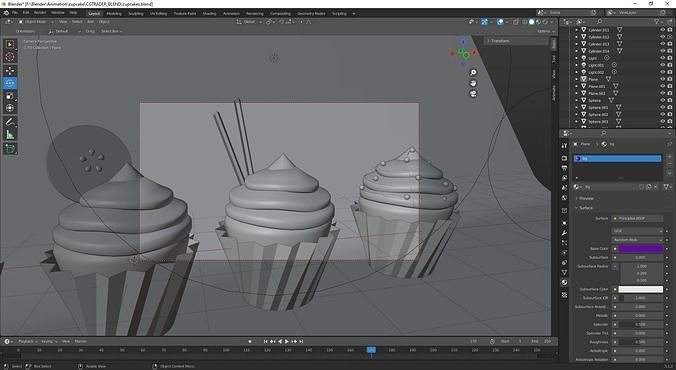Open the Material properties tab icon
Viewport: 676px width, 370px height.
click(x=564, y=282)
